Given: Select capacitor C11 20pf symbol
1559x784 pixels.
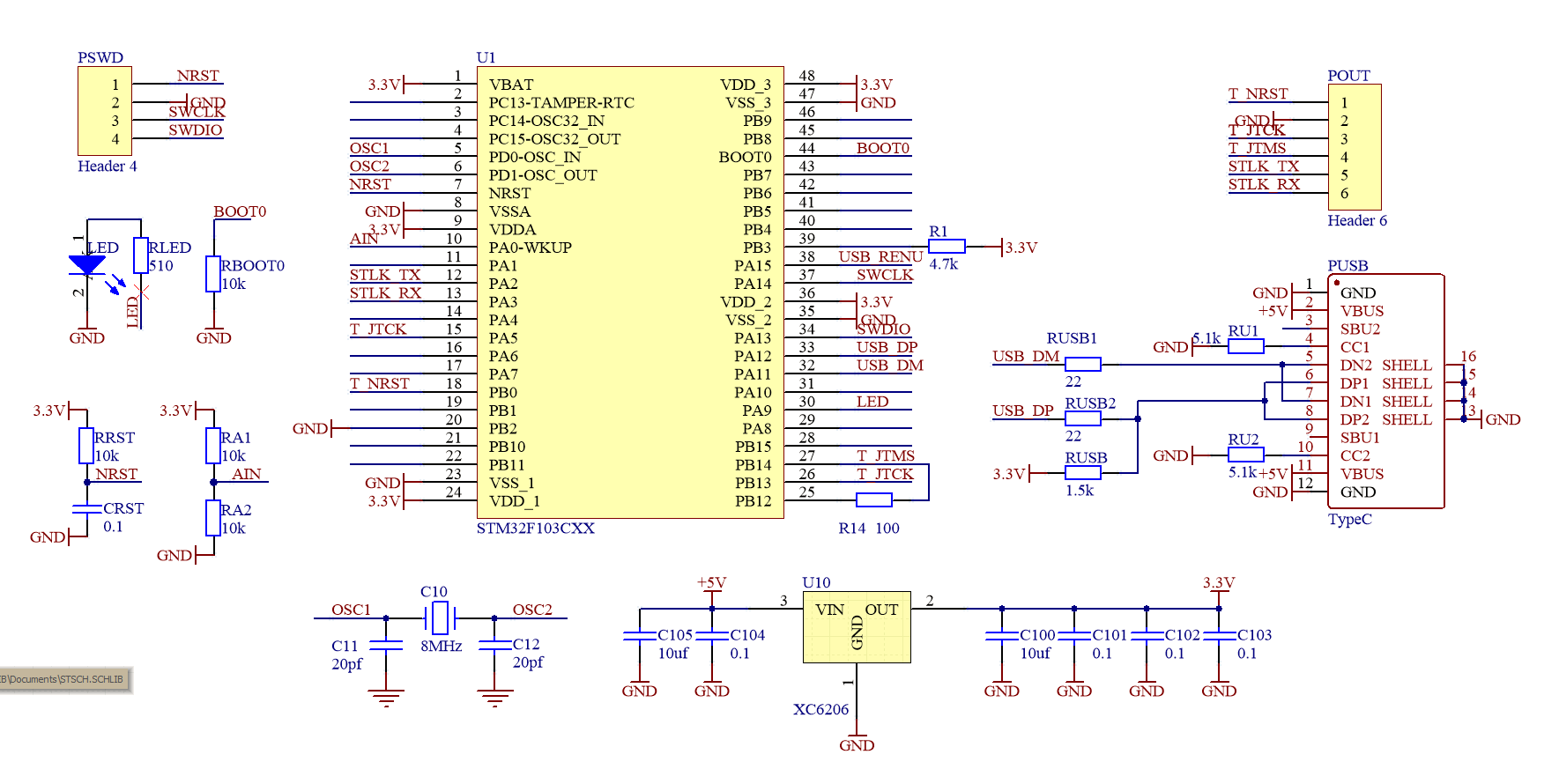Looking at the screenshot, I should [x=386, y=645].
